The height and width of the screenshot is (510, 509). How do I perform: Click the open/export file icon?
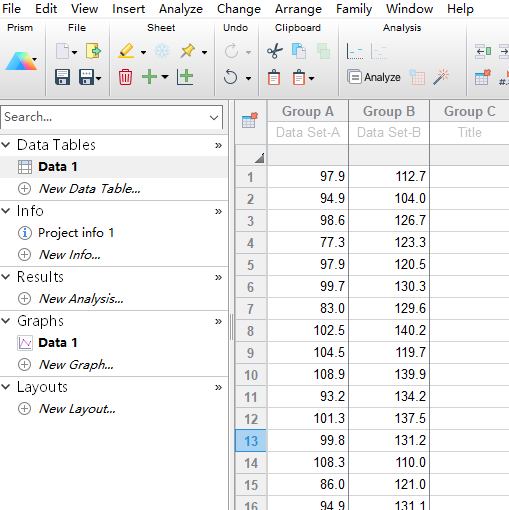click(x=93, y=51)
